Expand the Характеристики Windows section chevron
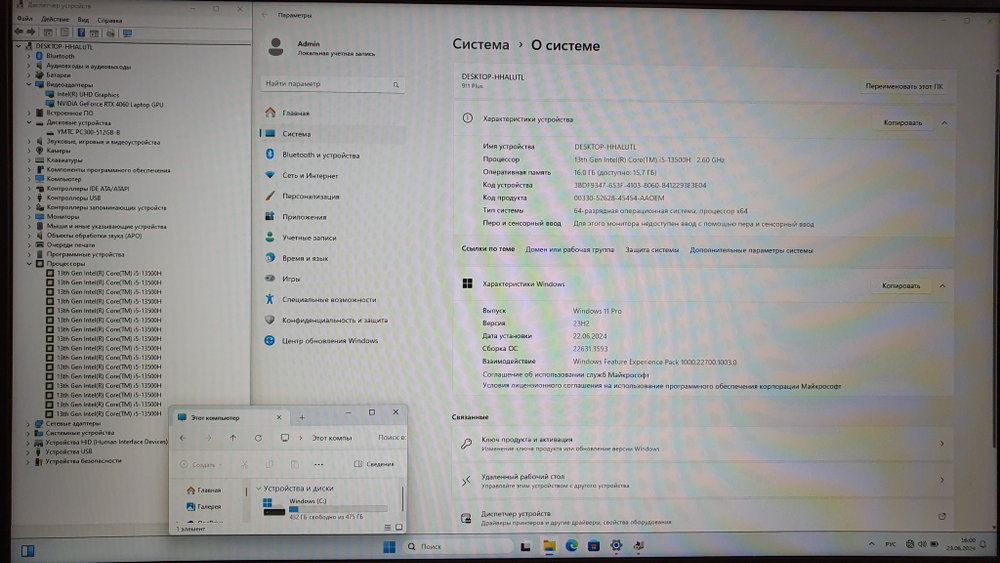This screenshot has height=563, width=1000. click(x=941, y=286)
